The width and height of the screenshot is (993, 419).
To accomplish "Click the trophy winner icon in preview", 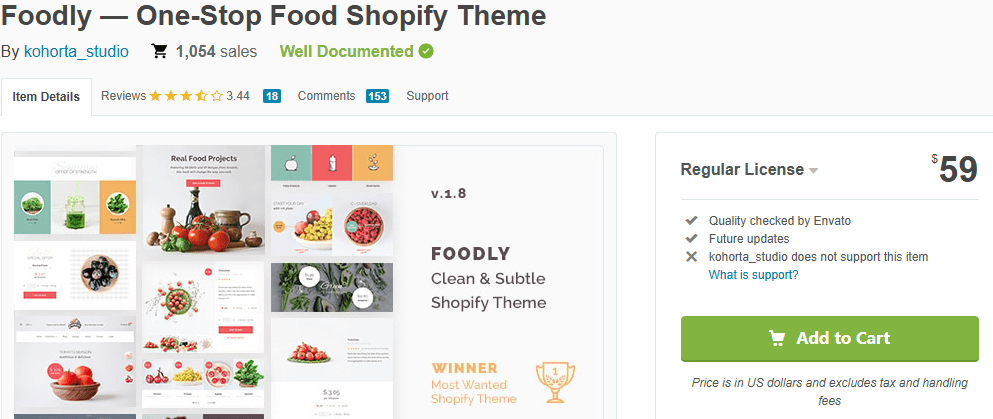I will (x=556, y=383).
